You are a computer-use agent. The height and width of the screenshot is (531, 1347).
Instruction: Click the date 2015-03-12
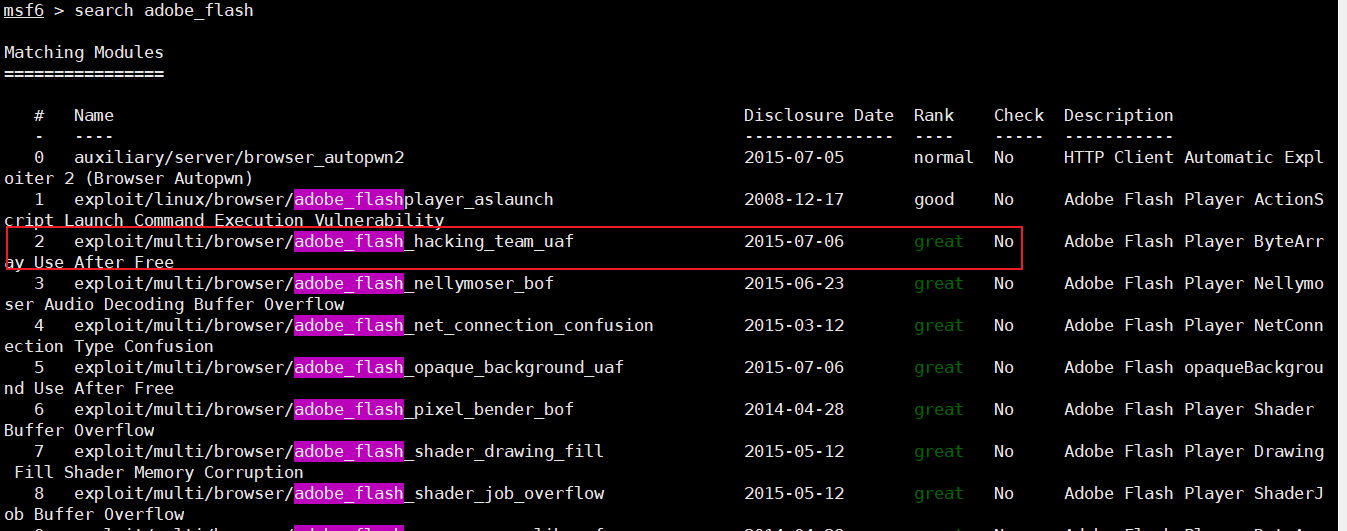(794, 325)
